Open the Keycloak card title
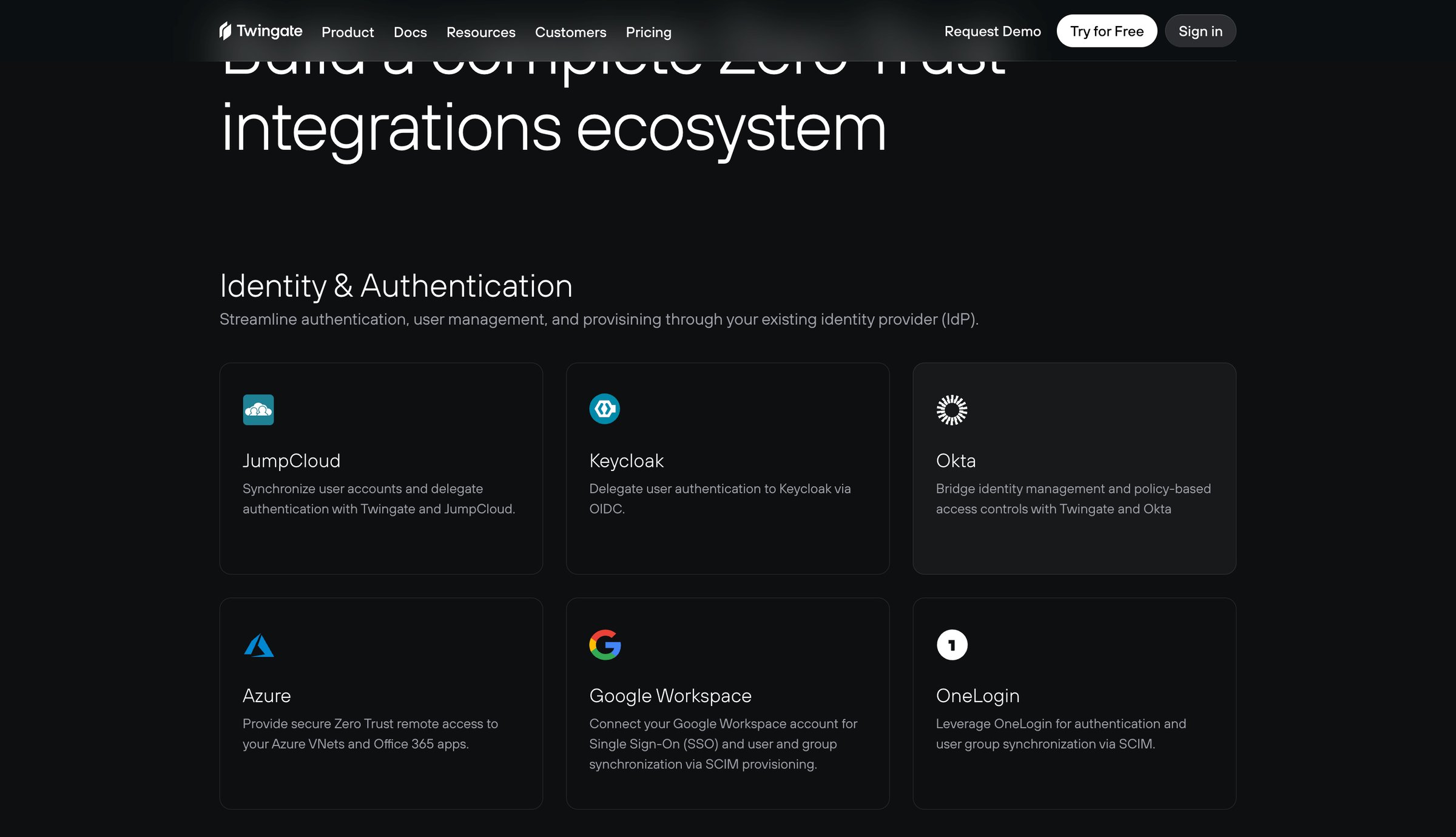 tap(626, 461)
